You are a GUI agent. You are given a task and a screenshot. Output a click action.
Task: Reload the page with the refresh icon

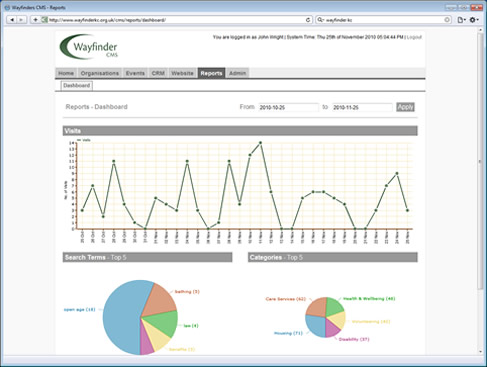(308, 20)
